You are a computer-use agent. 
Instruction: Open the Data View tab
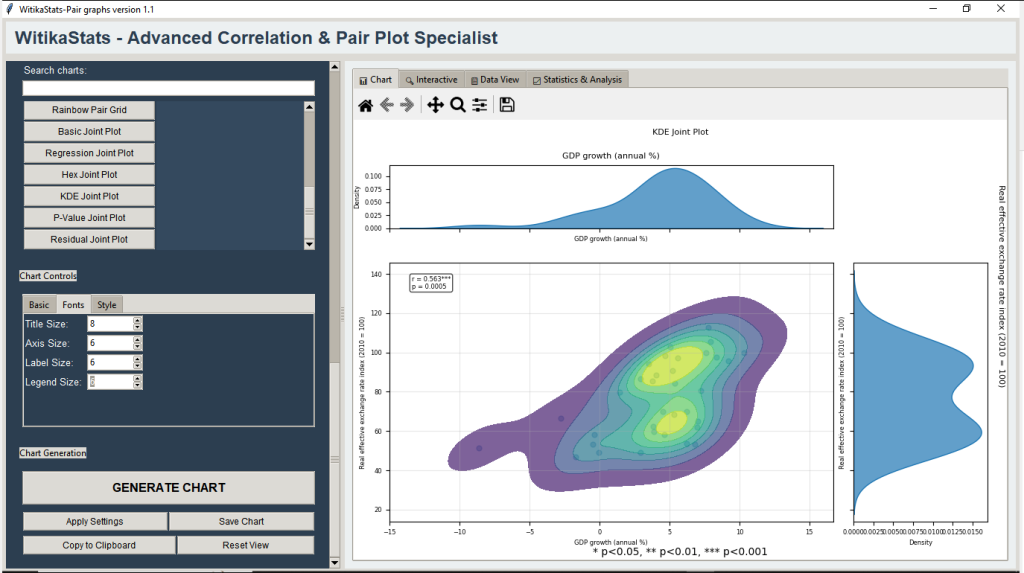[495, 80]
